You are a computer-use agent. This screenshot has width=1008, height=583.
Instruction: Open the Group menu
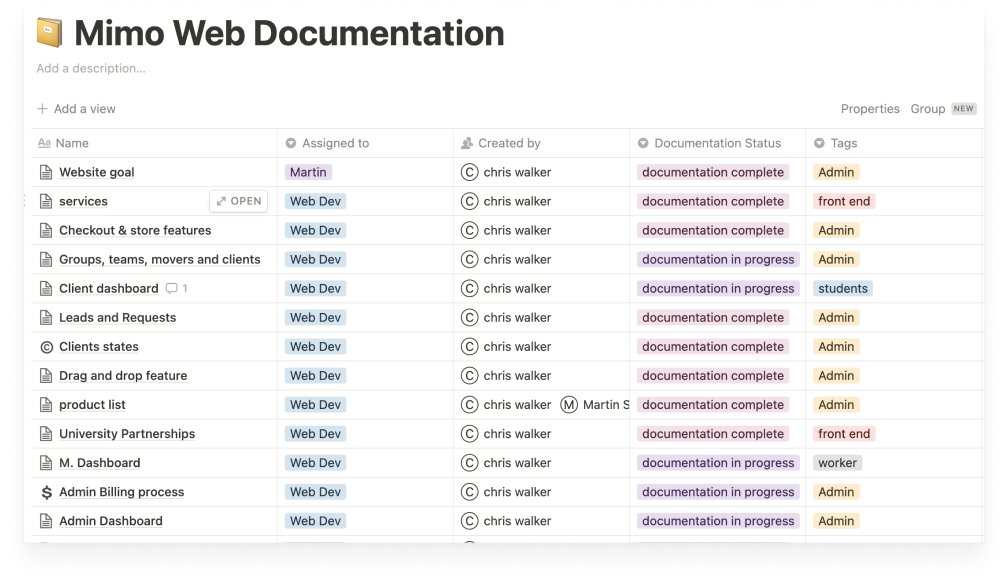pyautogui.click(x=928, y=109)
